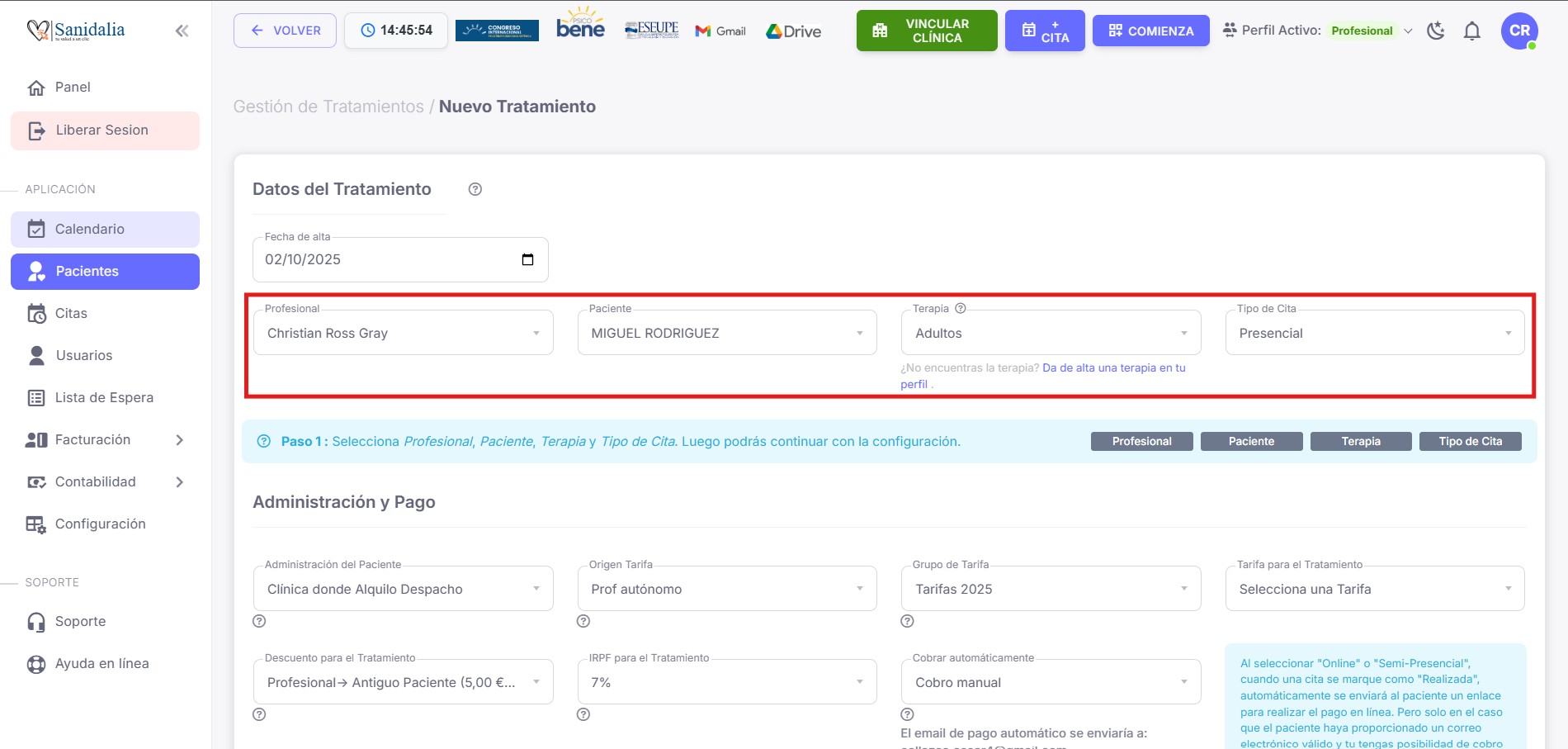
Task: Toggle dark mode moon icon
Action: point(1436,31)
